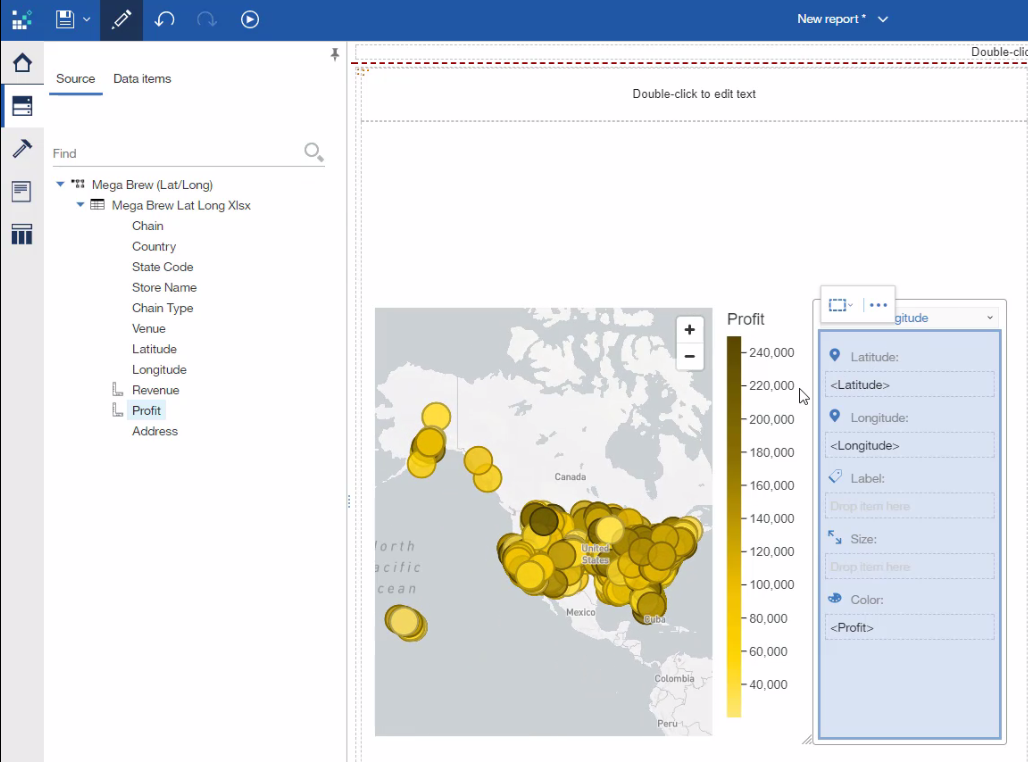Click the Find search input field
Viewport: 1028px width, 762px height.
click(175, 153)
